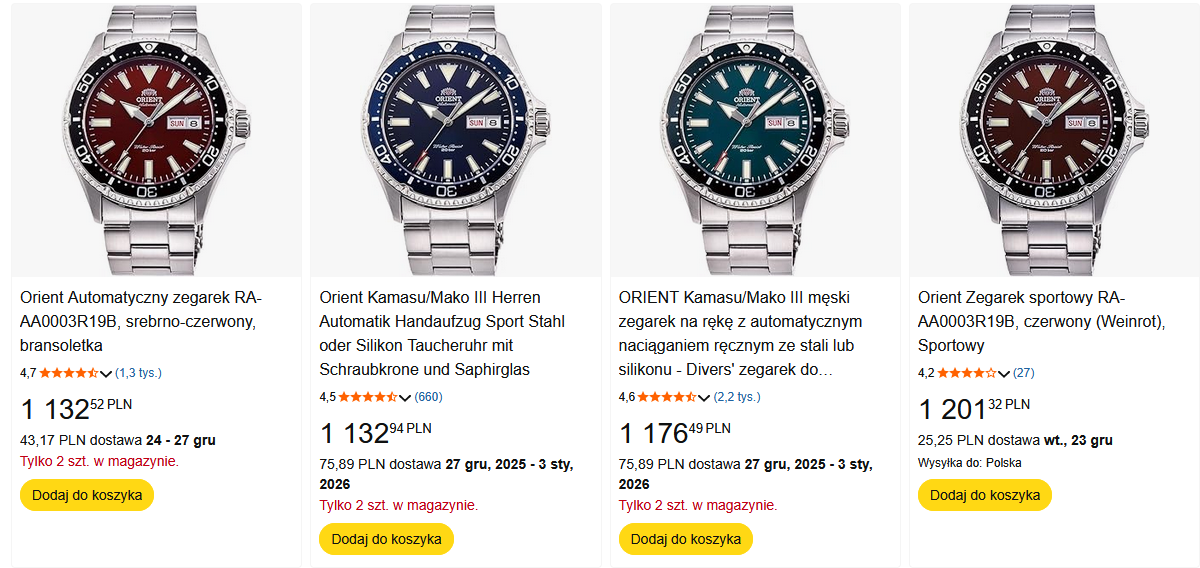The height and width of the screenshot is (568, 1200).
Task: Click the 1 201,32 PLN price
Action: coord(973,408)
